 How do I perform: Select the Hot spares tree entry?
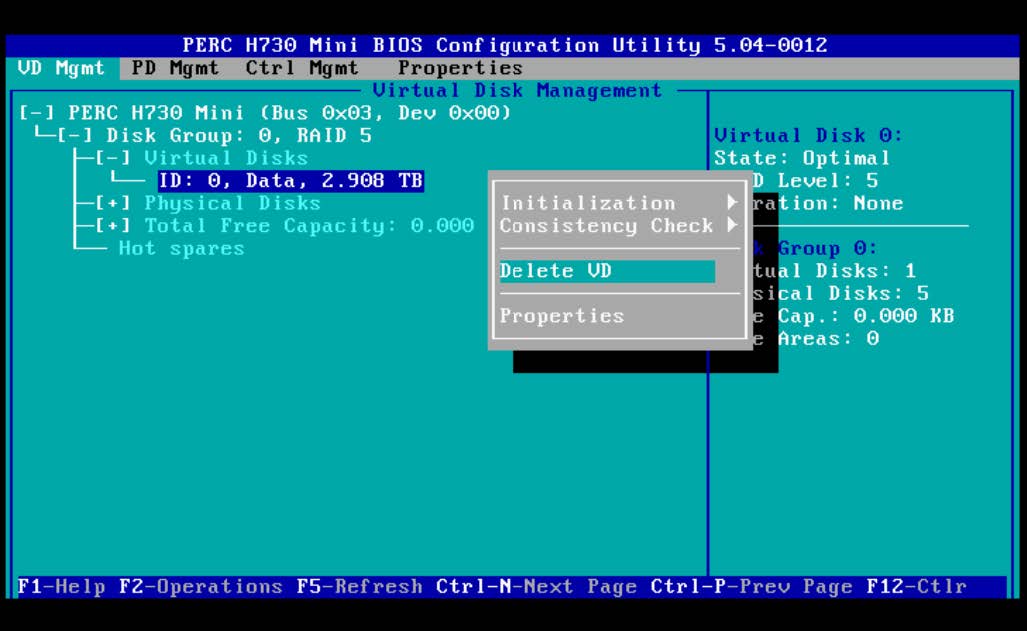(181, 249)
